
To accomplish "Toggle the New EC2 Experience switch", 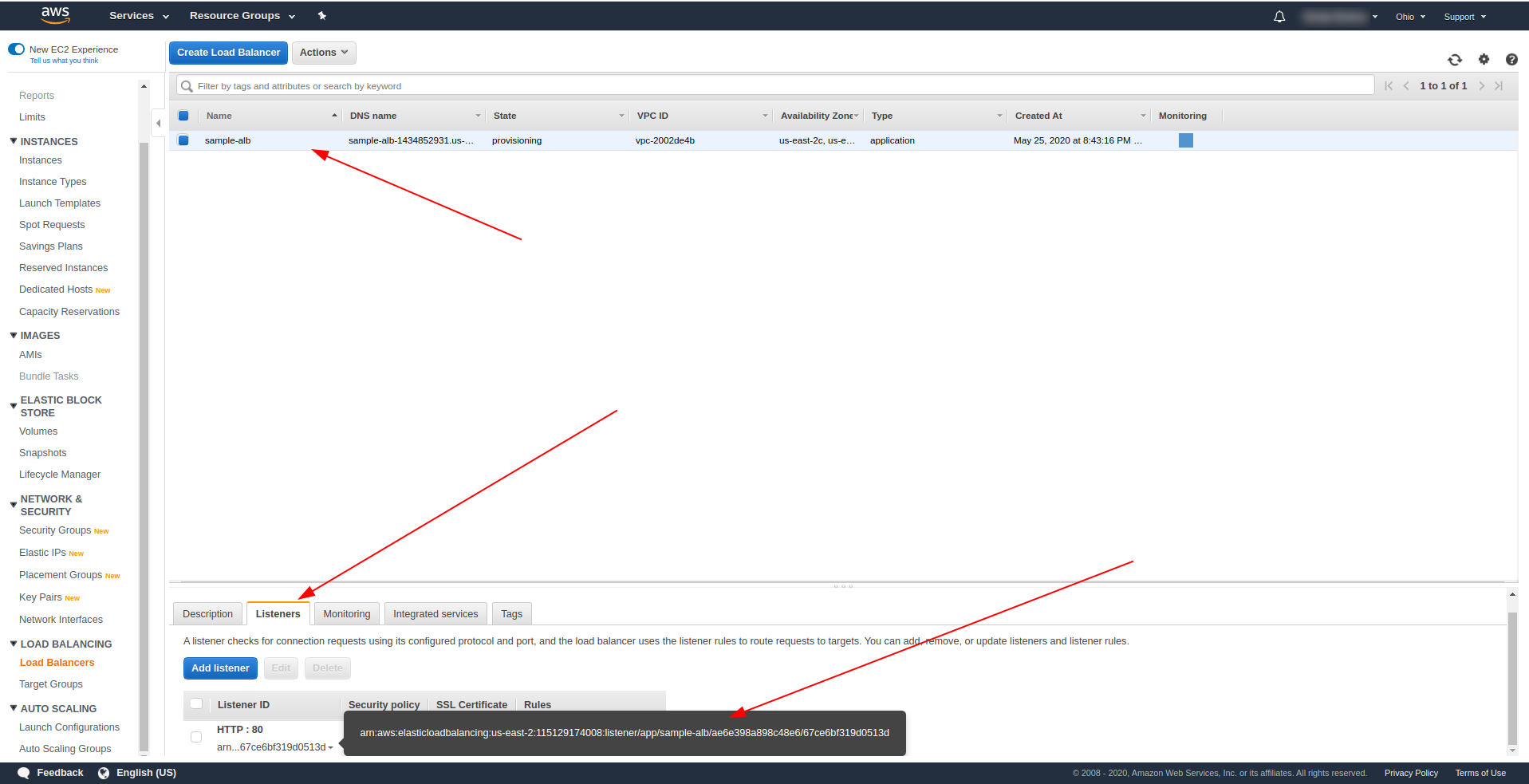I will (x=17, y=49).
